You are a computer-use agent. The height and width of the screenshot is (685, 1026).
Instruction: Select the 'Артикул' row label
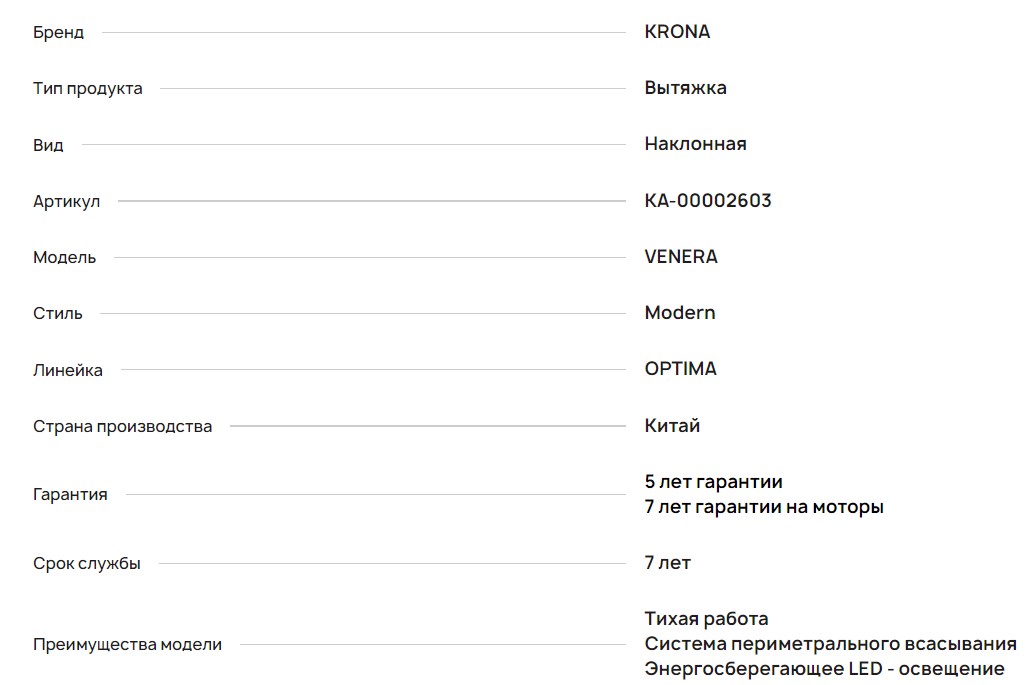click(66, 202)
